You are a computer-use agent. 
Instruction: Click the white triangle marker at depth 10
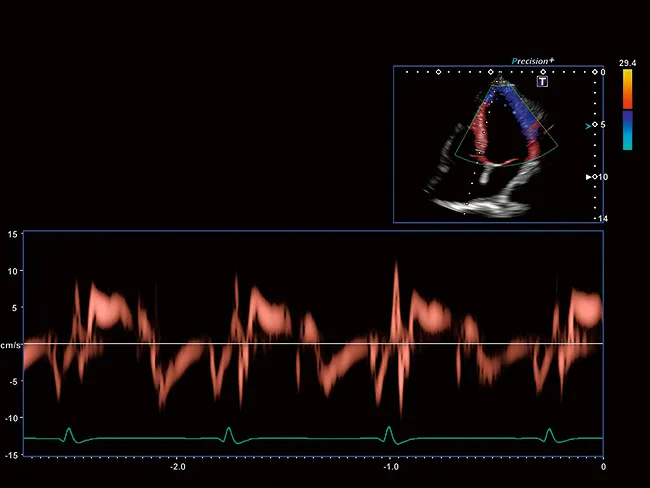588,177
